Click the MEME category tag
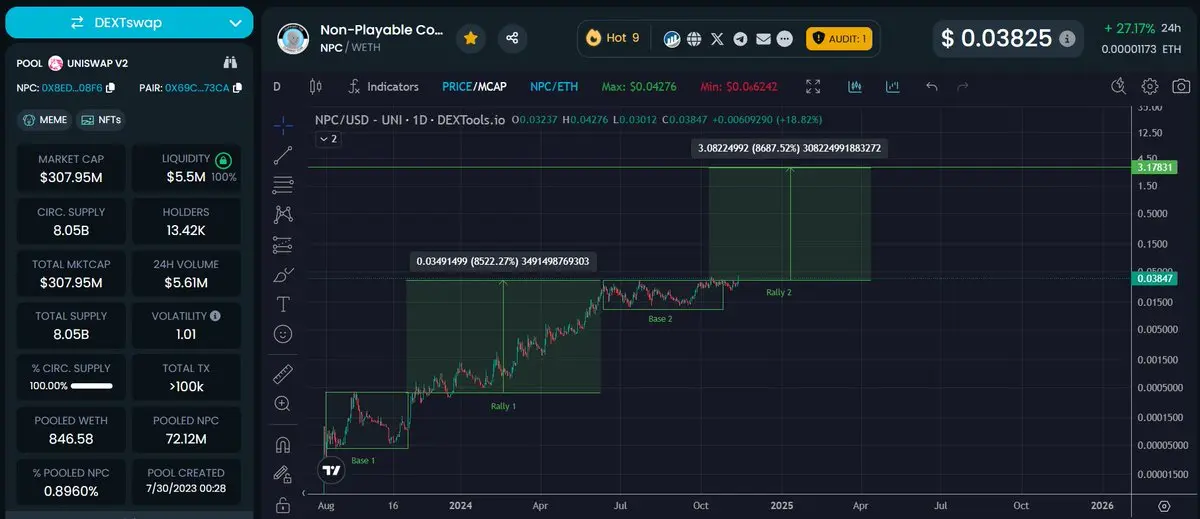This screenshot has width=1200, height=519. coord(44,120)
